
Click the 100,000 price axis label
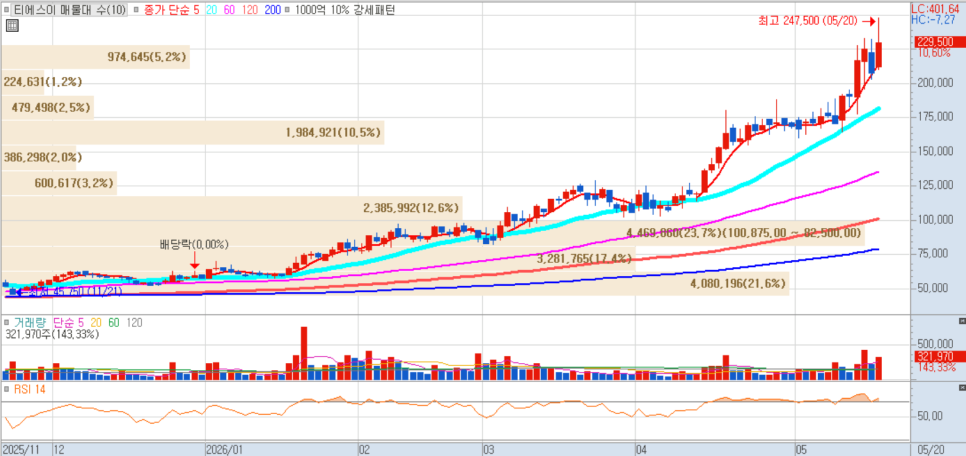point(935,220)
